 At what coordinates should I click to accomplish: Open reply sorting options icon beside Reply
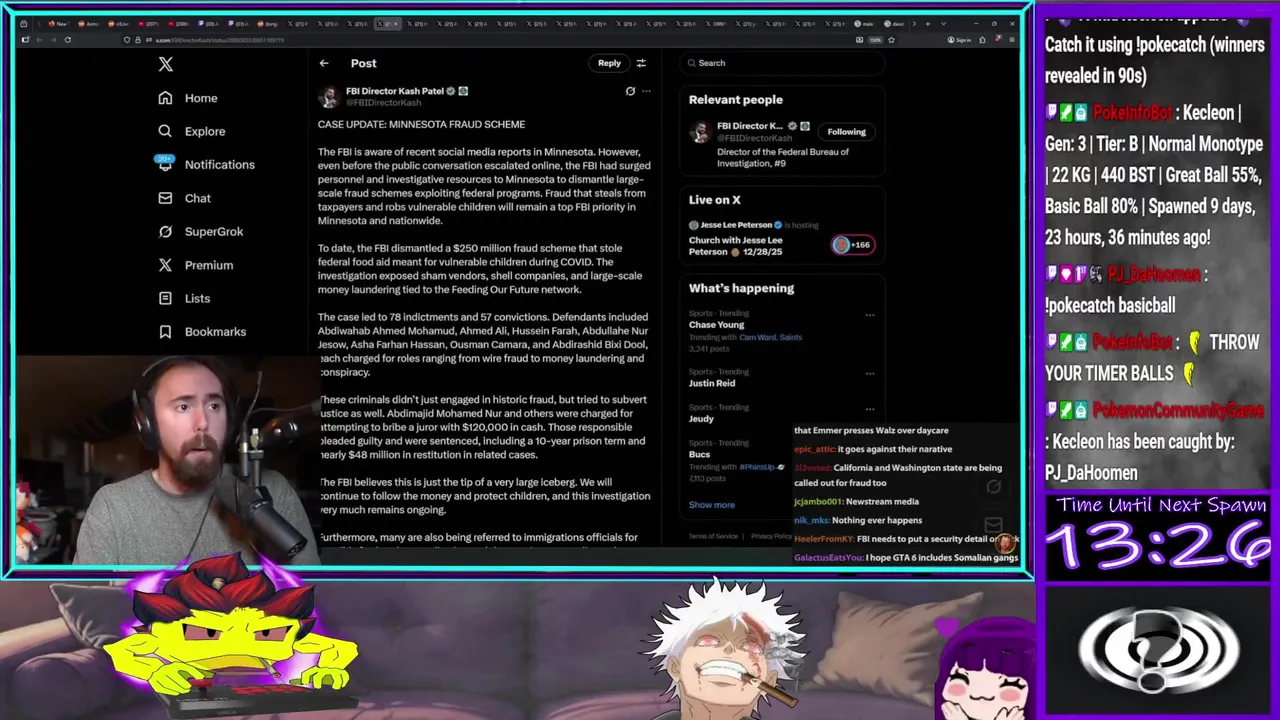point(641,63)
